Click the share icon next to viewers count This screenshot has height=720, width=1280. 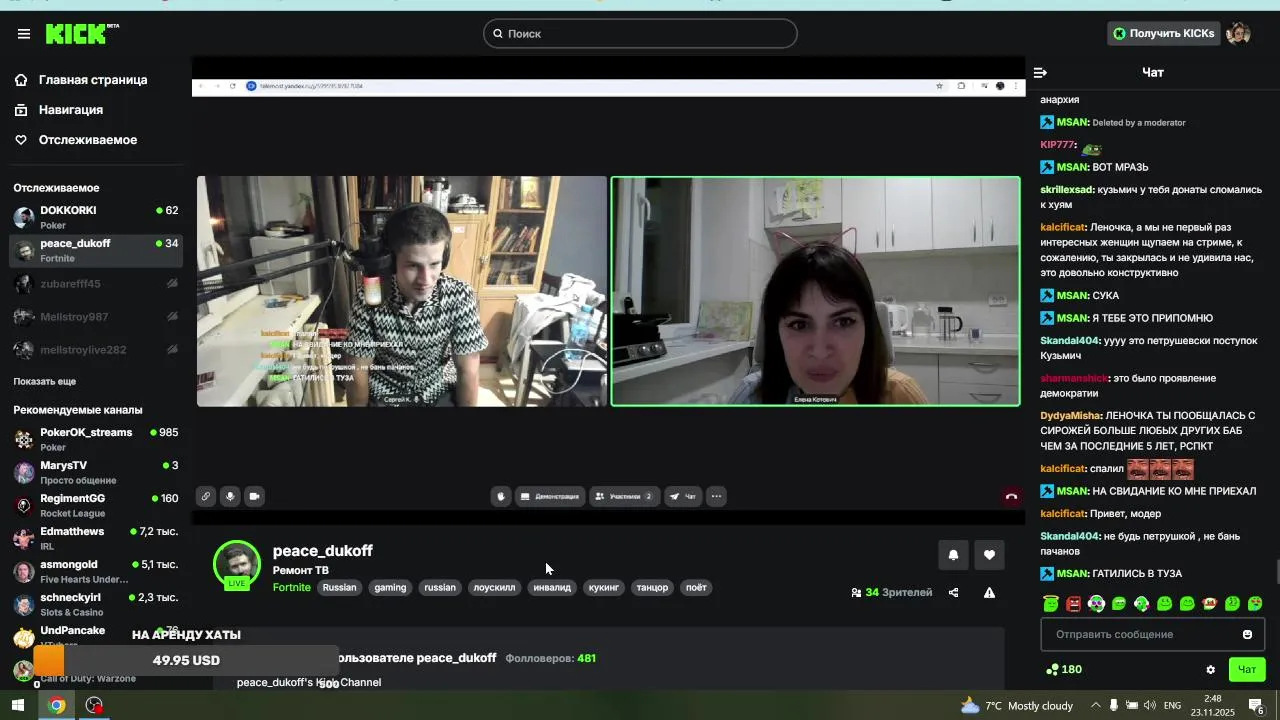pyautogui.click(x=953, y=593)
